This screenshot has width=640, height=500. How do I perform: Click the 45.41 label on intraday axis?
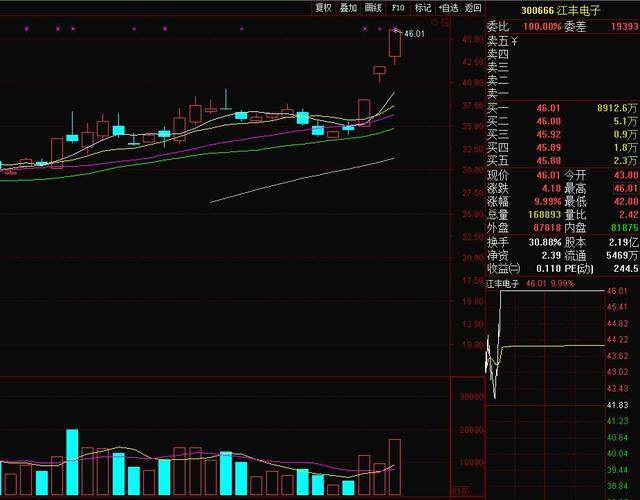point(618,307)
